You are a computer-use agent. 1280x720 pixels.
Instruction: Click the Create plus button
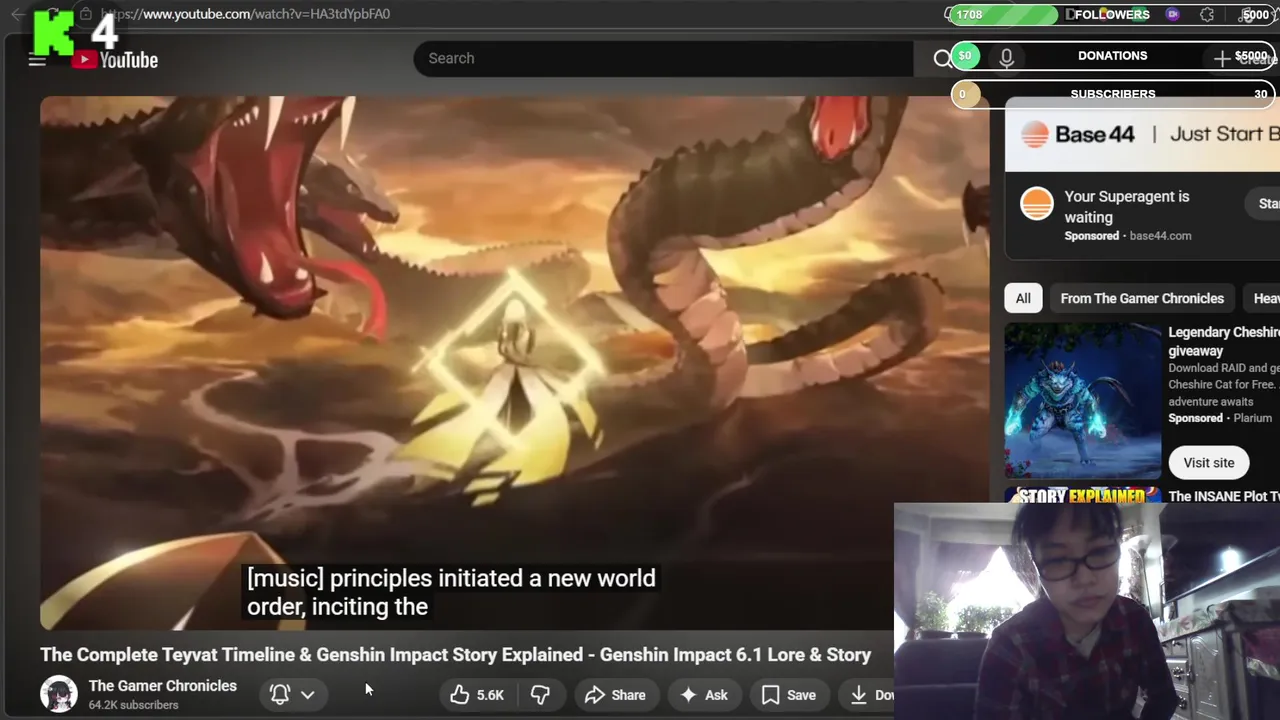click(x=1222, y=59)
